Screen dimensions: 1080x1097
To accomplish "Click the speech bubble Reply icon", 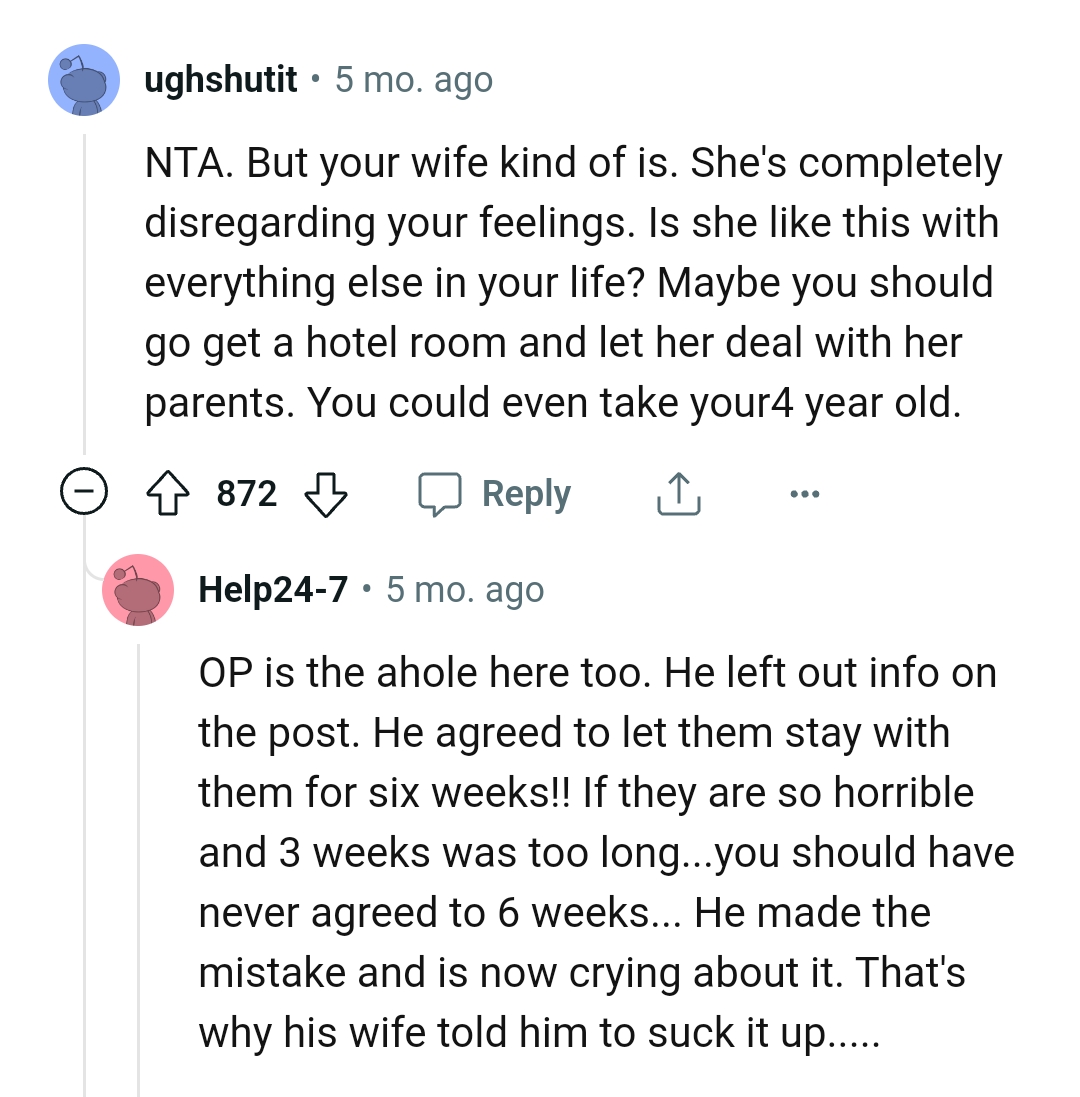I will (x=443, y=492).
